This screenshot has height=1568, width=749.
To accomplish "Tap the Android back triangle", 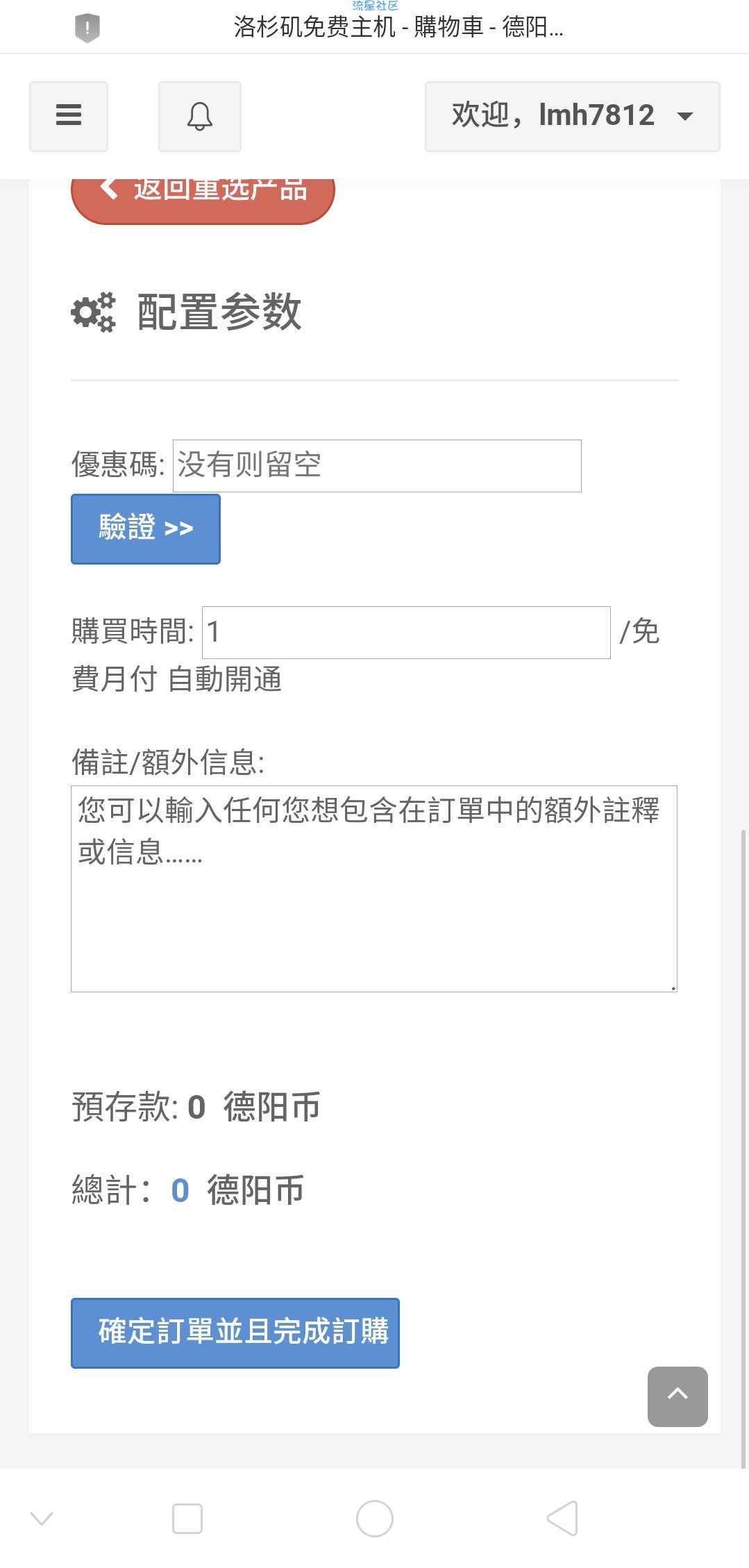I will point(562,1518).
